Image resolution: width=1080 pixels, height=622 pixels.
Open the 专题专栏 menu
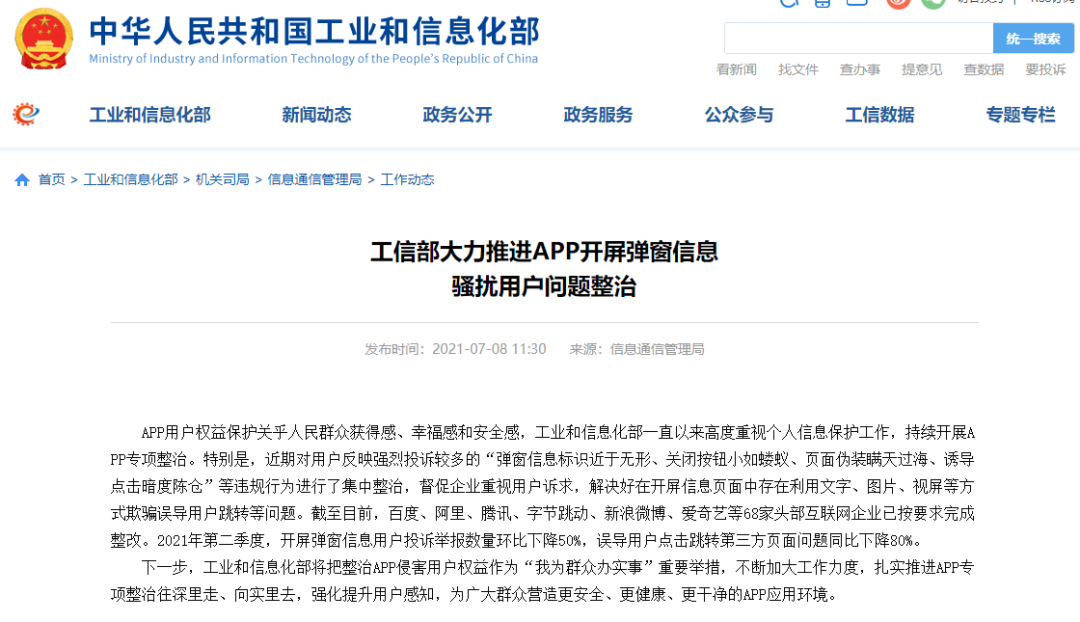pyautogui.click(x=1020, y=115)
